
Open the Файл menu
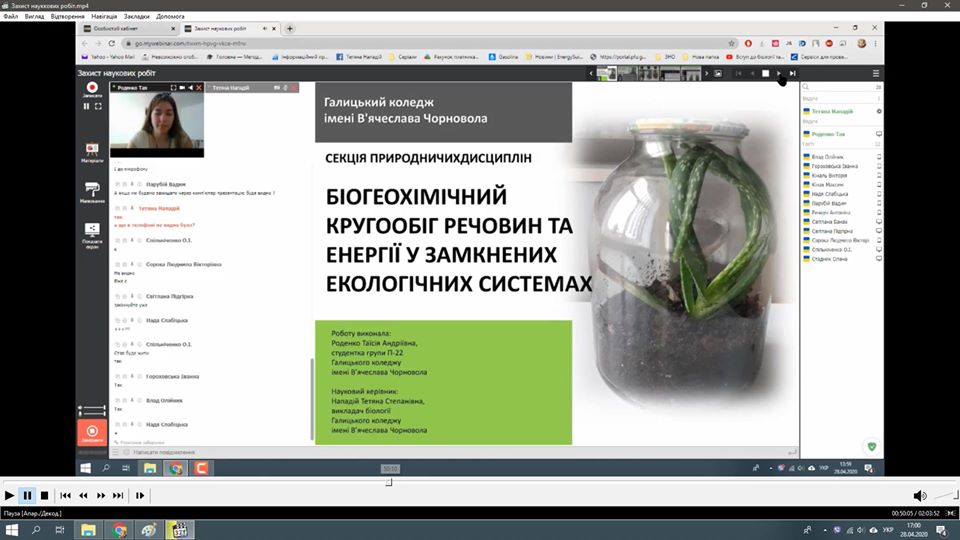(10, 17)
